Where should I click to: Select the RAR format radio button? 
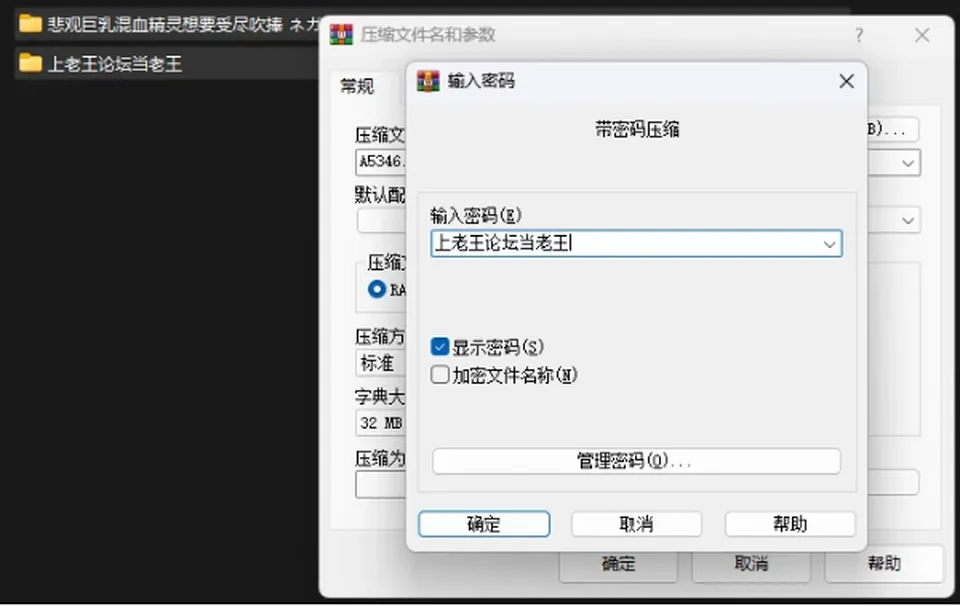(x=377, y=289)
